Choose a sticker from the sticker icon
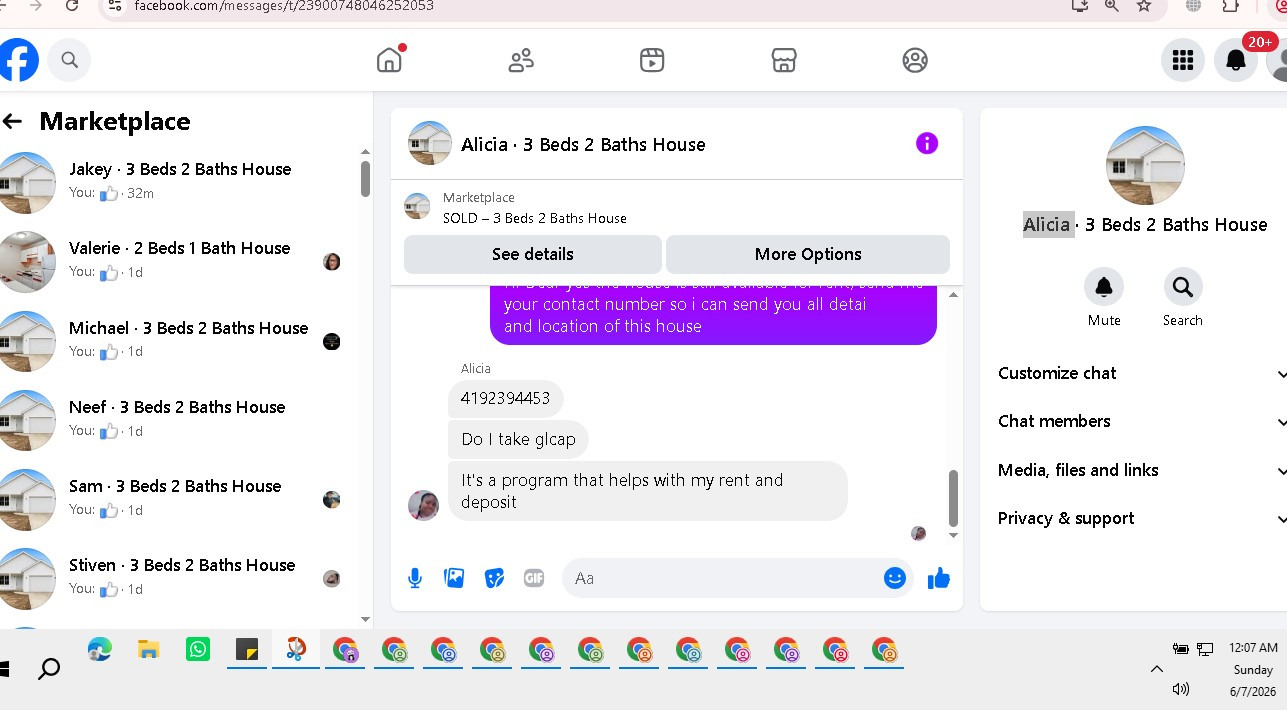 494,578
